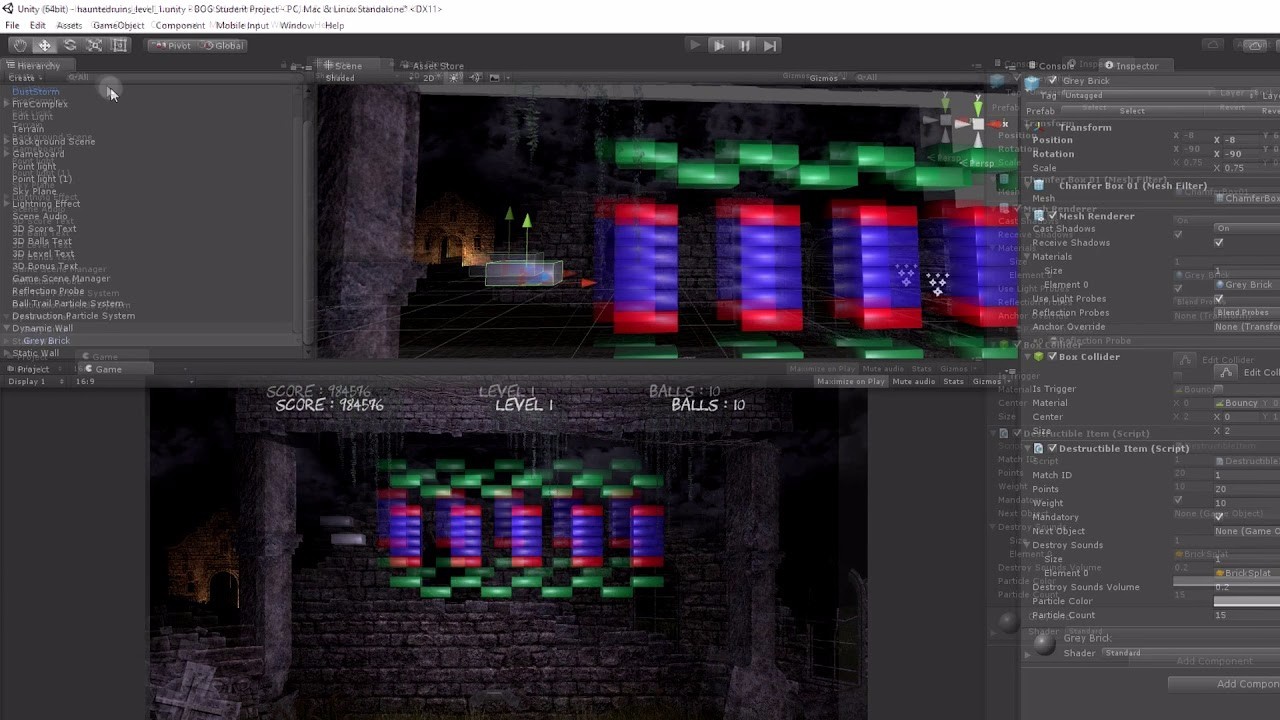Open Cast Shadows On dropdown
The width and height of the screenshot is (1280, 720).
click(x=1246, y=229)
